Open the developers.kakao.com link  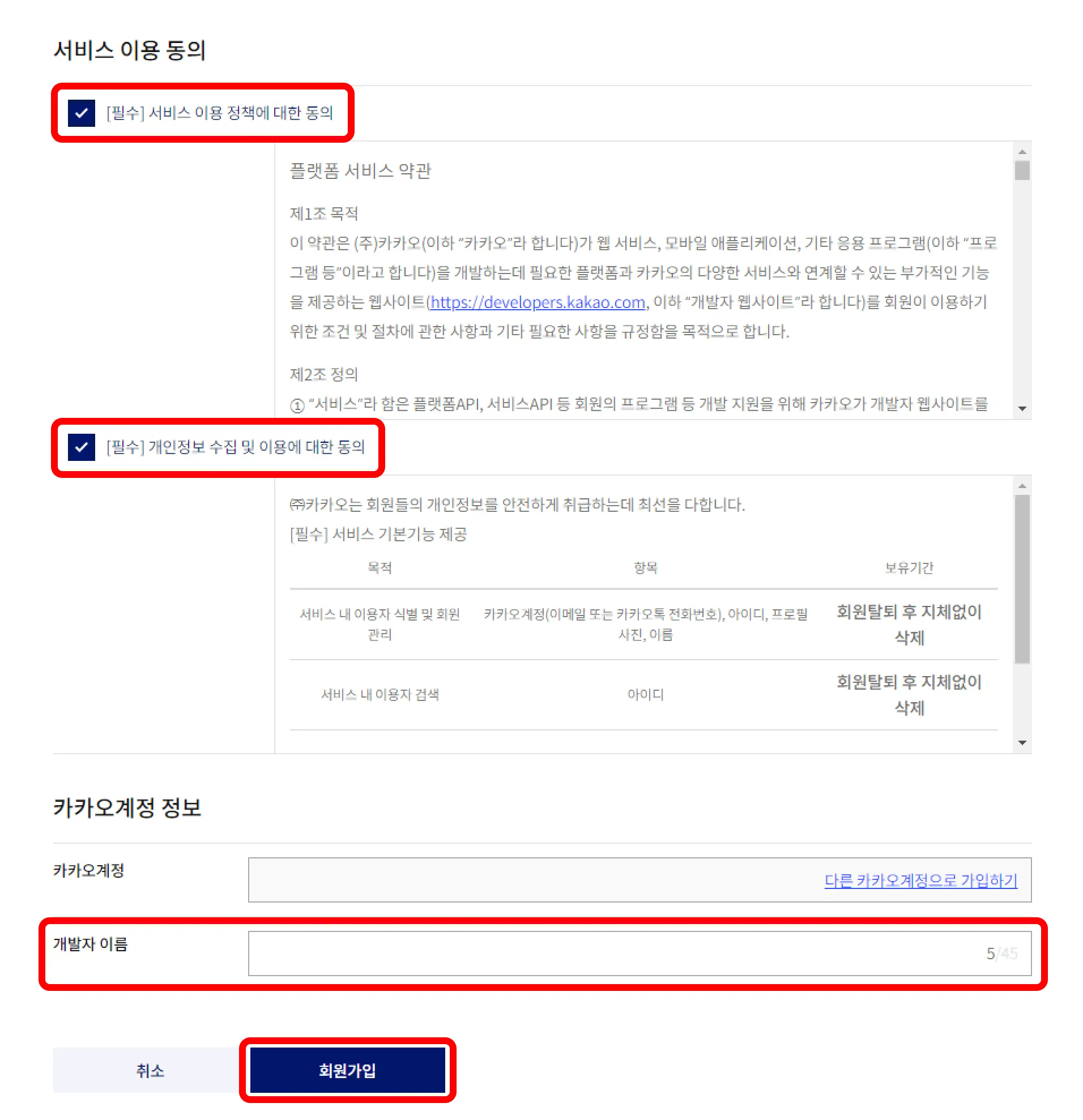coord(538,302)
